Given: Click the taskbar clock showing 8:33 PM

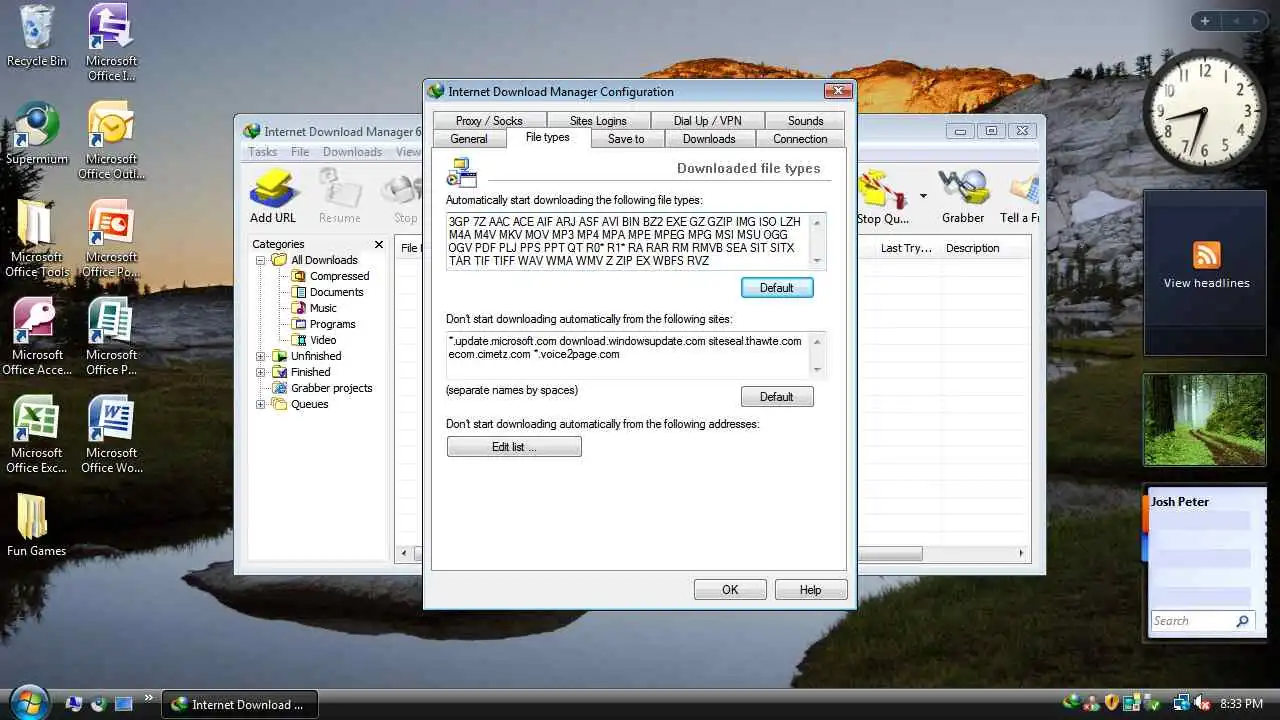Looking at the screenshot, I should click(x=1242, y=704).
